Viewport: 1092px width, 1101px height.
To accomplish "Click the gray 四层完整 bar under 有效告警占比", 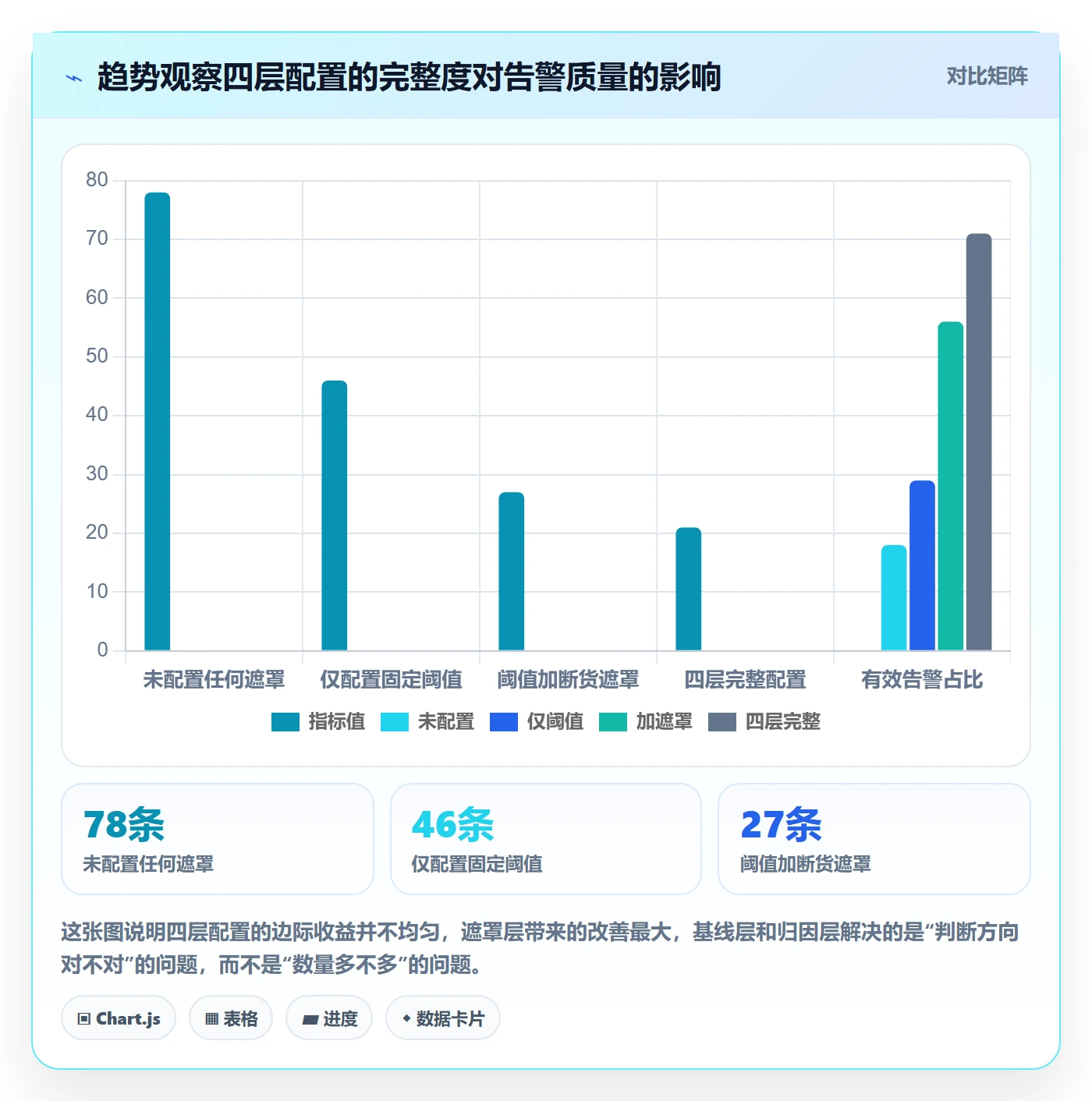I will click(979, 442).
